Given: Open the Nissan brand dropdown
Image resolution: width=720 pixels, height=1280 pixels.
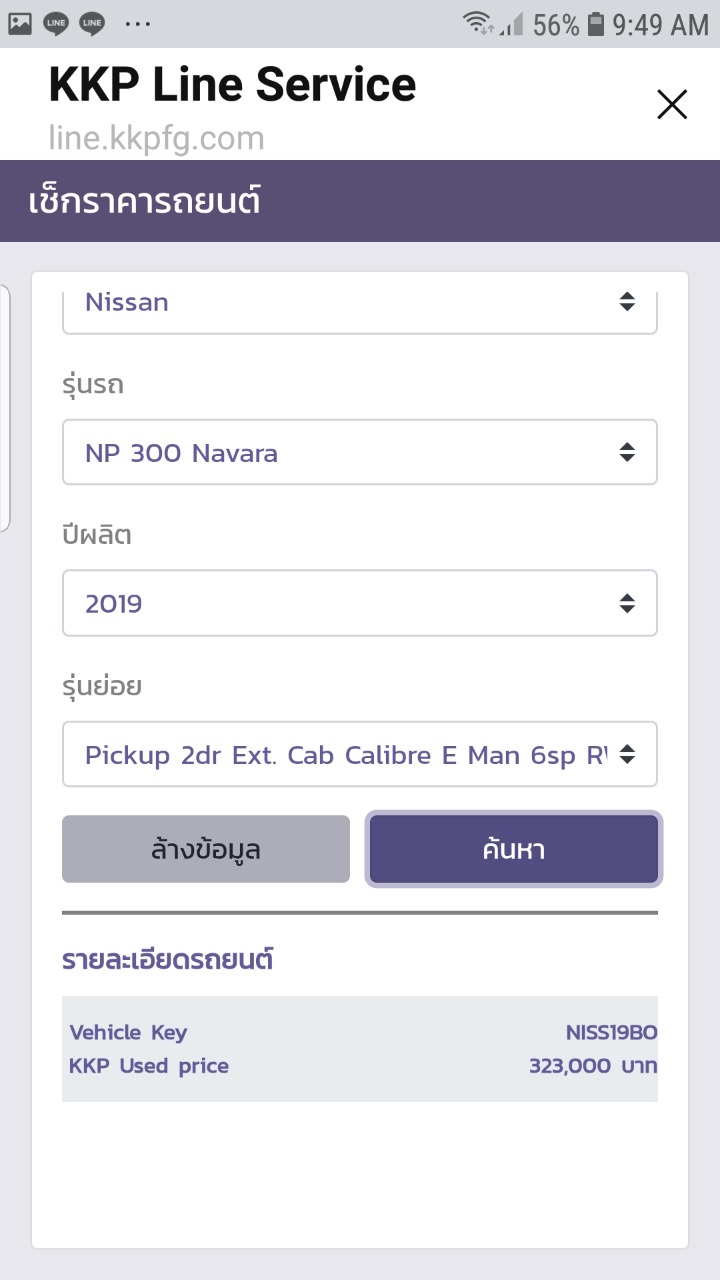Looking at the screenshot, I should [359, 303].
